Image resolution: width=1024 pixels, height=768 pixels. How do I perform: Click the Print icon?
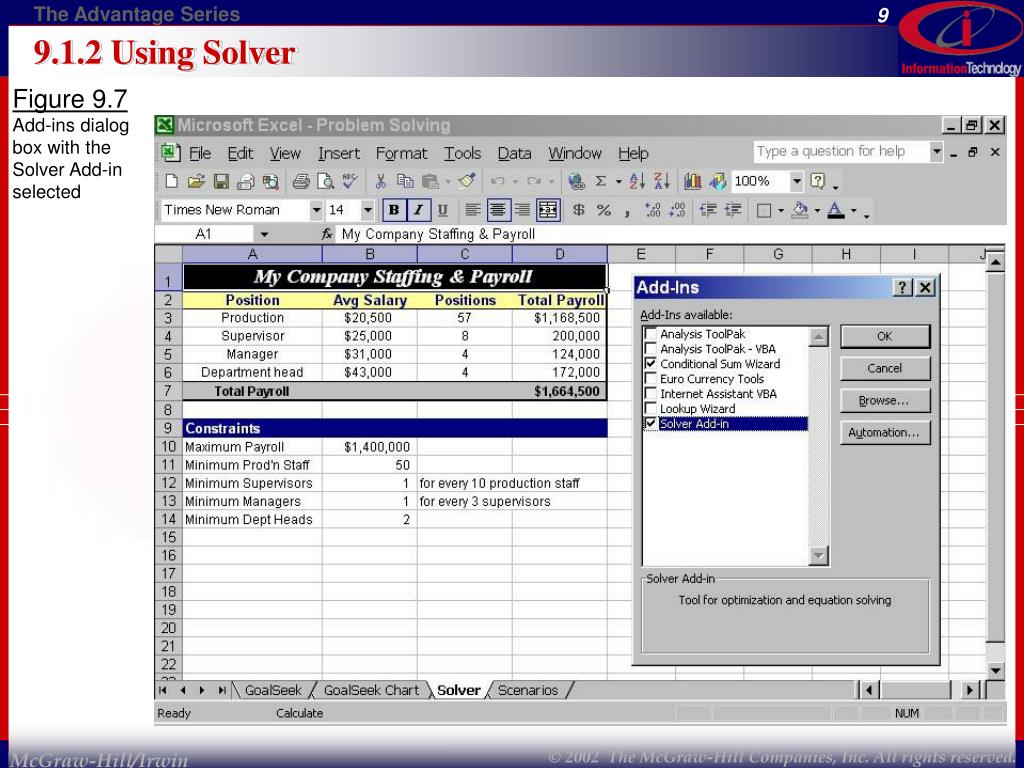click(x=300, y=181)
